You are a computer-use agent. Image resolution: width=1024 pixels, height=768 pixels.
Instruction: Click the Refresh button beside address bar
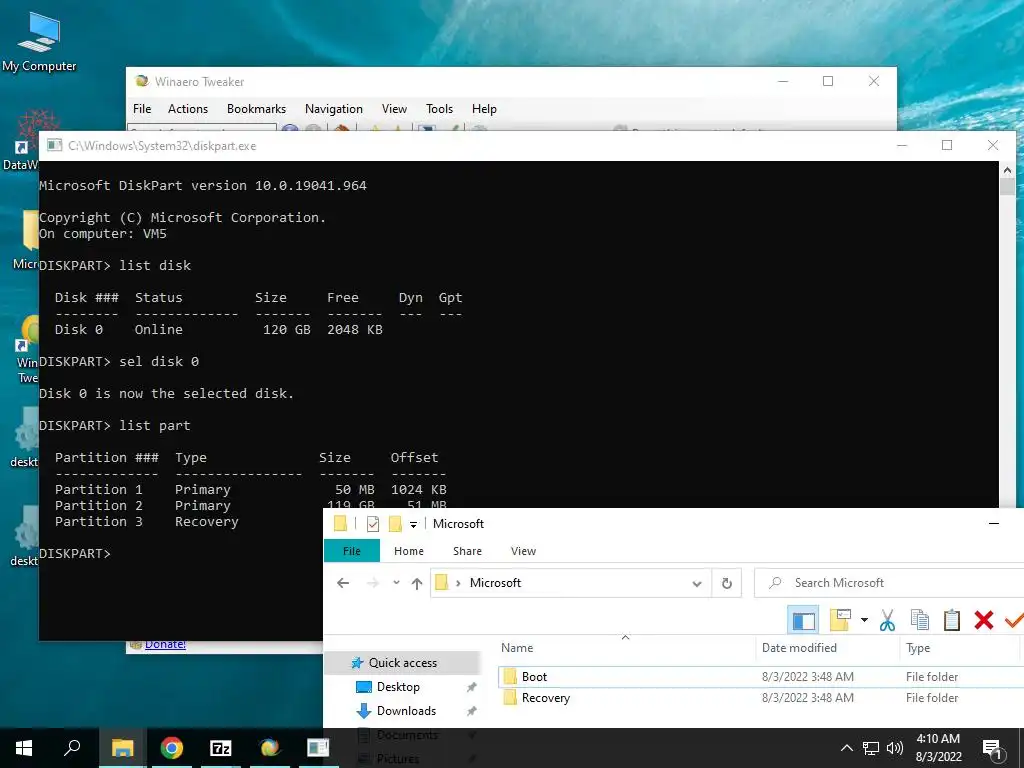coord(726,583)
